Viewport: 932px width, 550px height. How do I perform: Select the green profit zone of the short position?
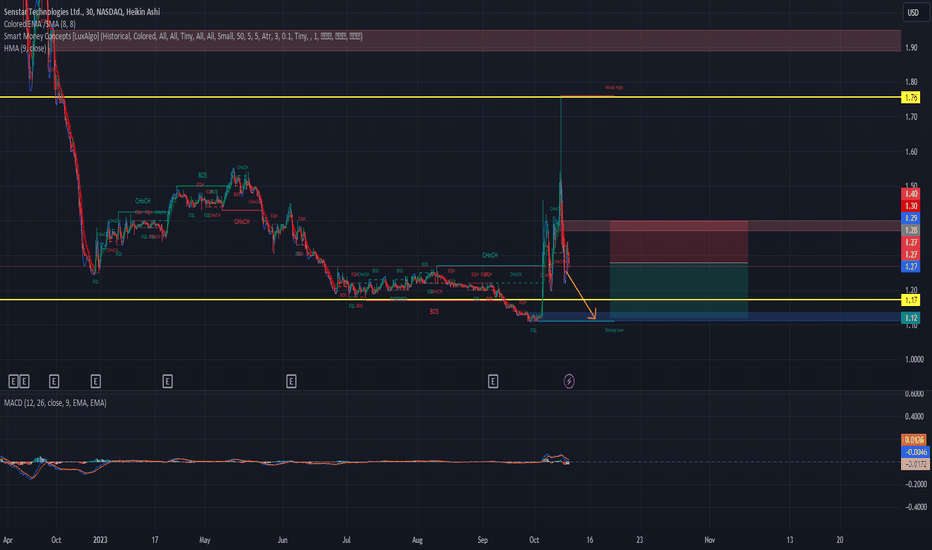(679, 291)
